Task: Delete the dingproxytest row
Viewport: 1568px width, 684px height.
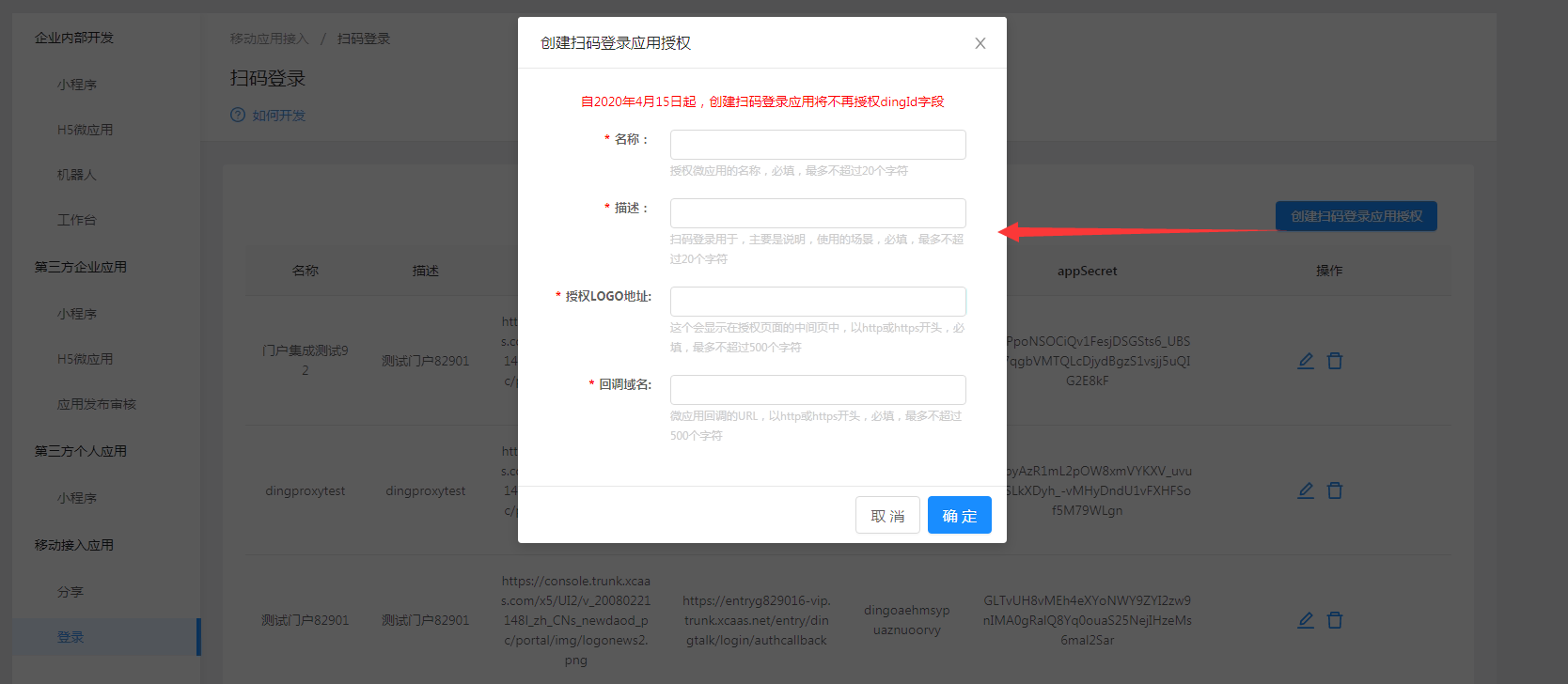Action: (1335, 490)
